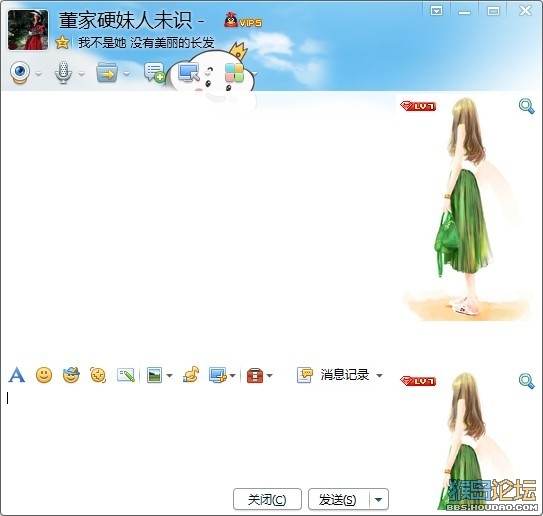Start a voice call with microphone icon
This screenshot has height=516, width=543.
[x=63, y=72]
